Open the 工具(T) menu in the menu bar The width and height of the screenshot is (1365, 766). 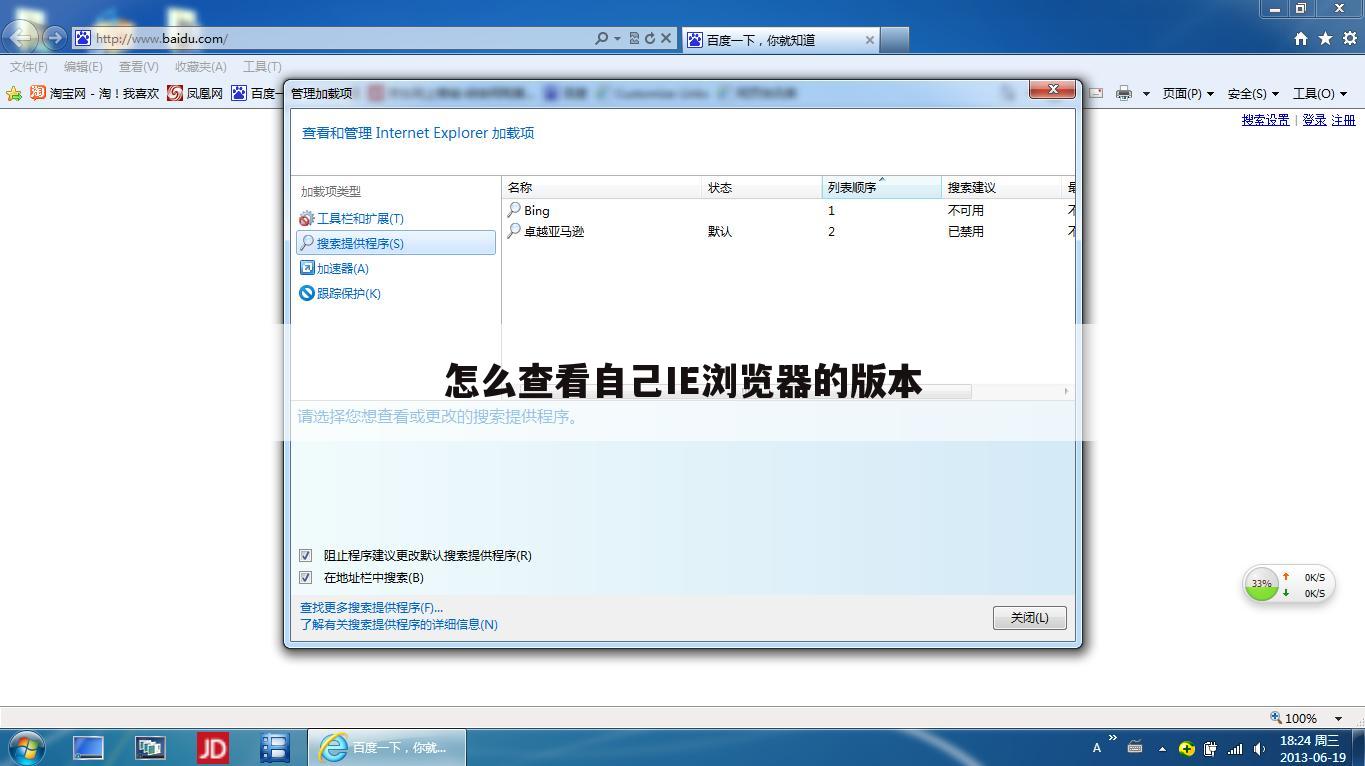tap(262, 66)
